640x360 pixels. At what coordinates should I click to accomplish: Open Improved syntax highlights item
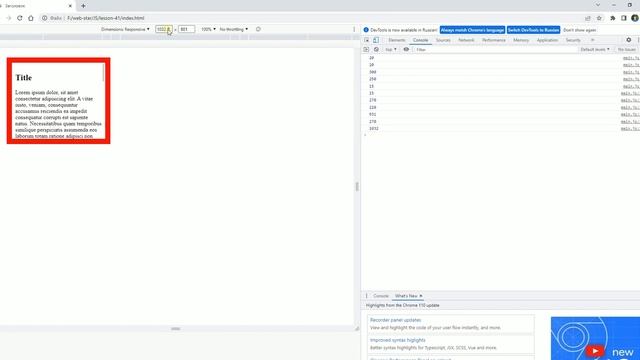[x=398, y=340]
